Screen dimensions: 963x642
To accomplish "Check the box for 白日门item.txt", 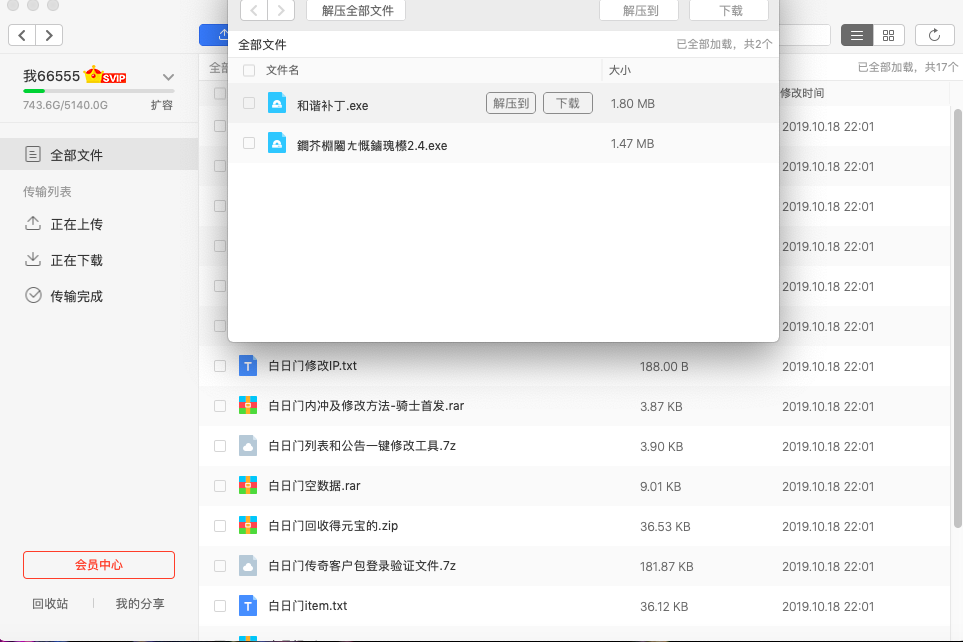I will (x=220, y=606).
